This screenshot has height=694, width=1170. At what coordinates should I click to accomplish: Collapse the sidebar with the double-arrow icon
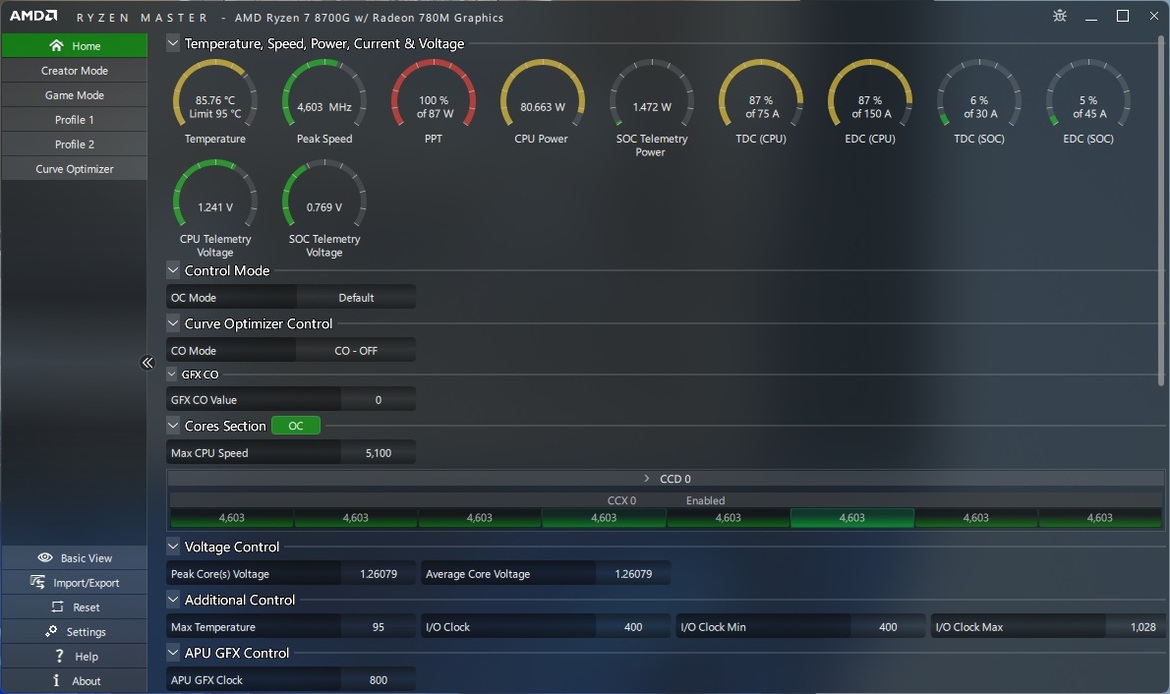(147, 363)
